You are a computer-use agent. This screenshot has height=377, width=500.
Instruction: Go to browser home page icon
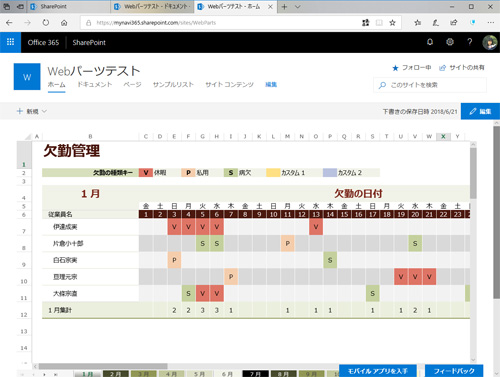point(64,23)
